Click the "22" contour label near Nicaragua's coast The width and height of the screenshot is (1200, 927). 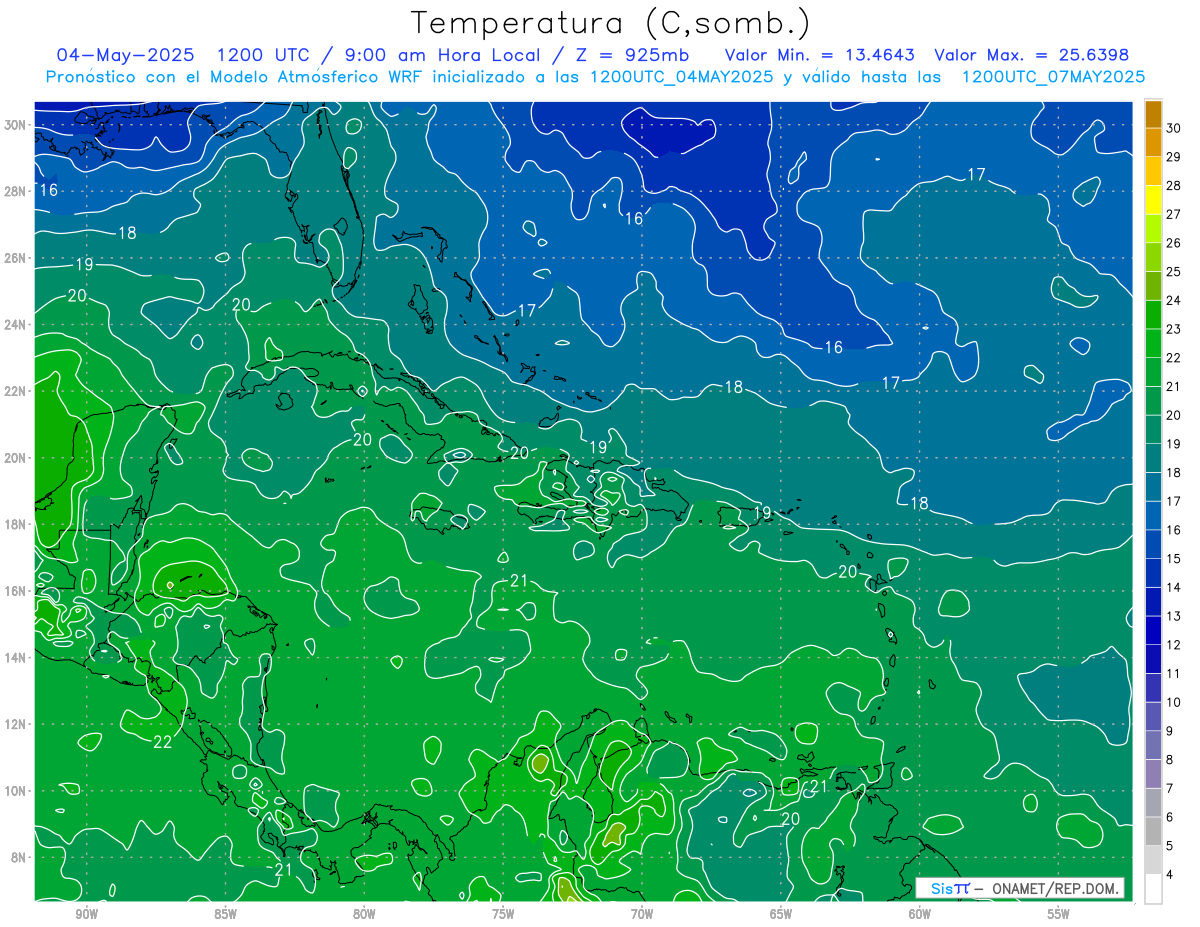(x=163, y=741)
